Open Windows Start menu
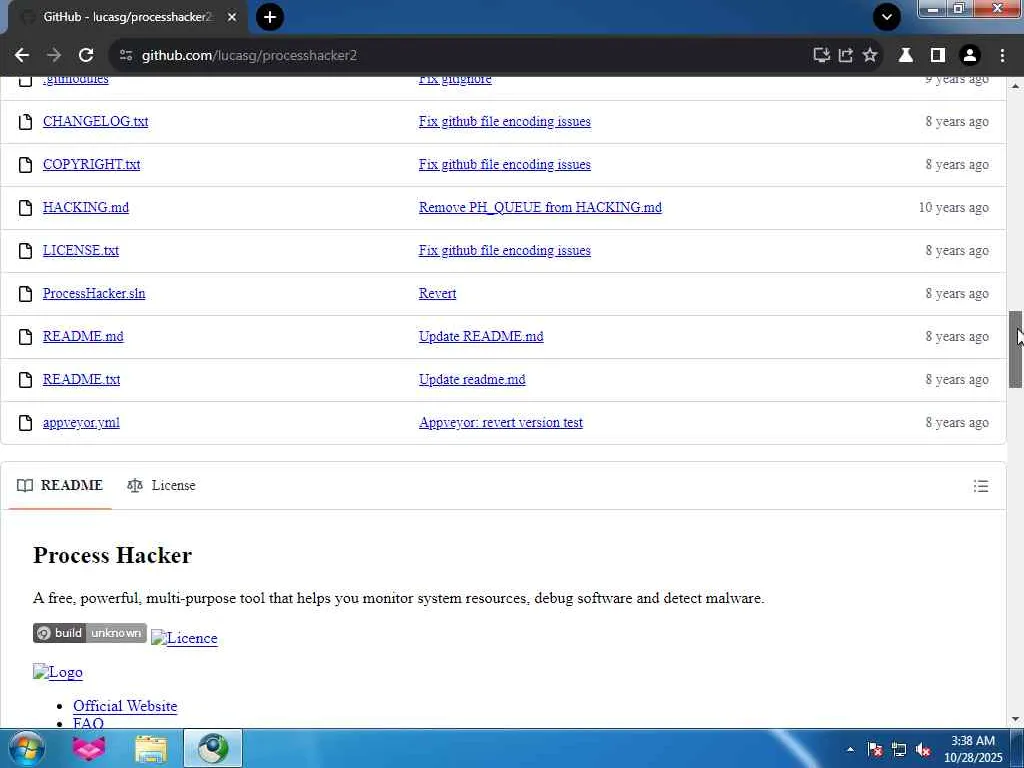 coord(26,748)
